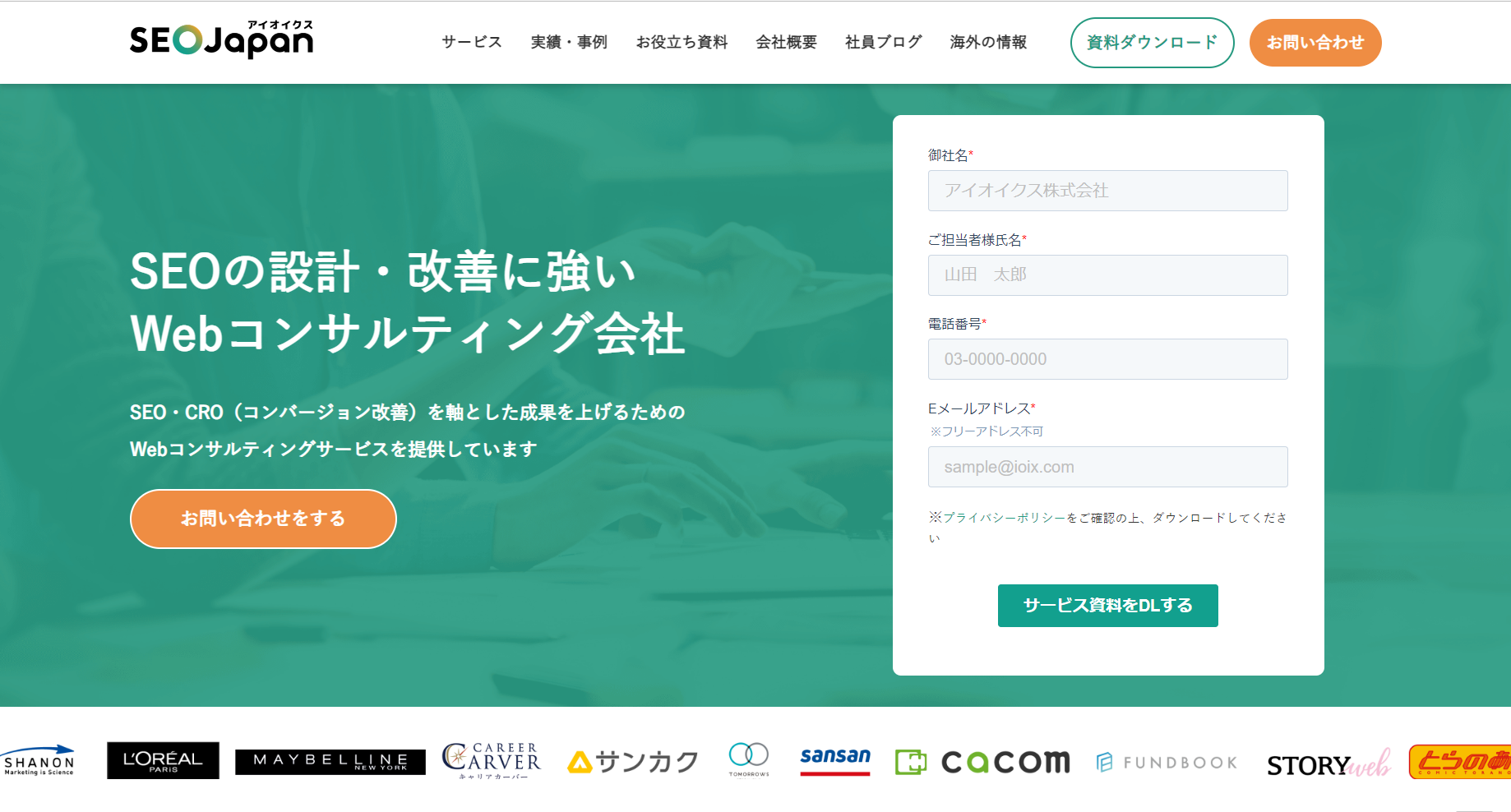Click the サンカク logo
The image size is (1511, 812).
pos(633,763)
